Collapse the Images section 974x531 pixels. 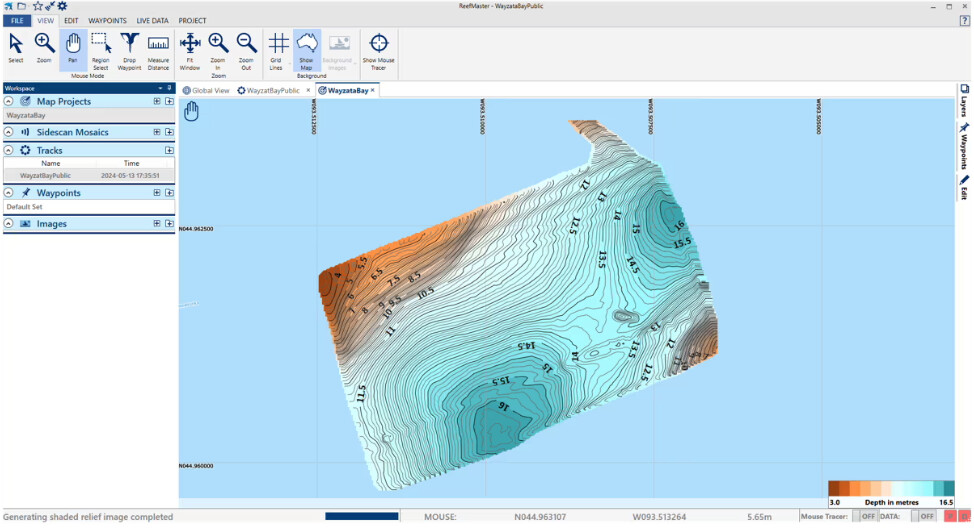[x=9, y=224]
